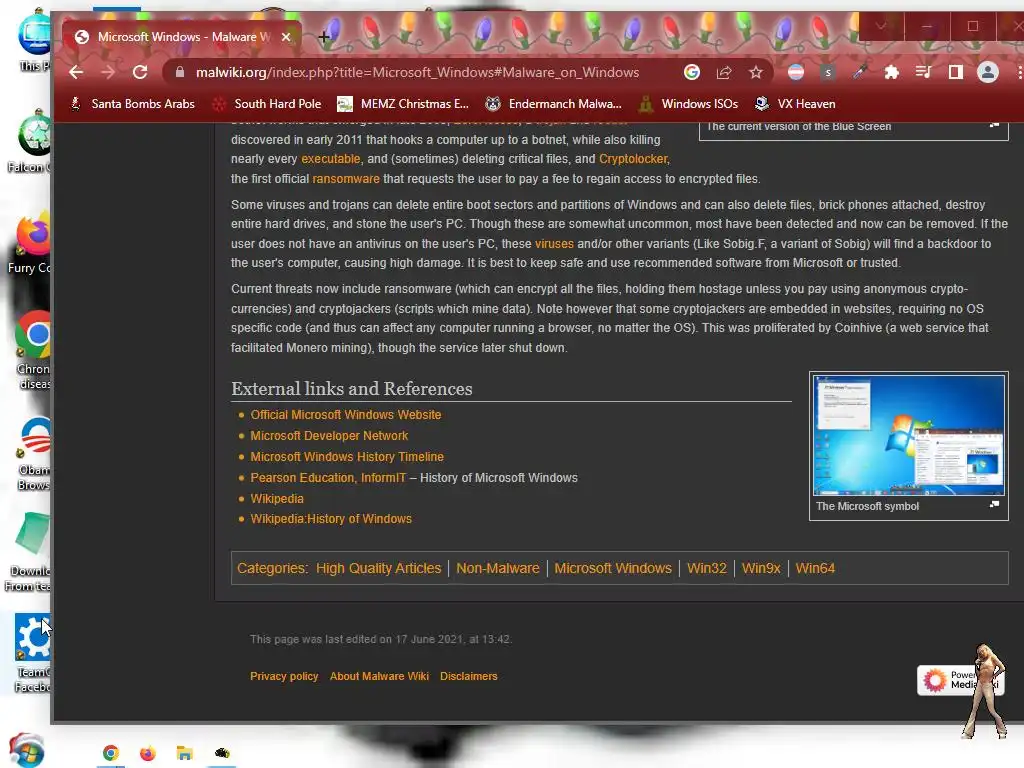Click the browser forward arrow
The height and width of the screenshot is (768, 1024).
[x=108, y=72]
